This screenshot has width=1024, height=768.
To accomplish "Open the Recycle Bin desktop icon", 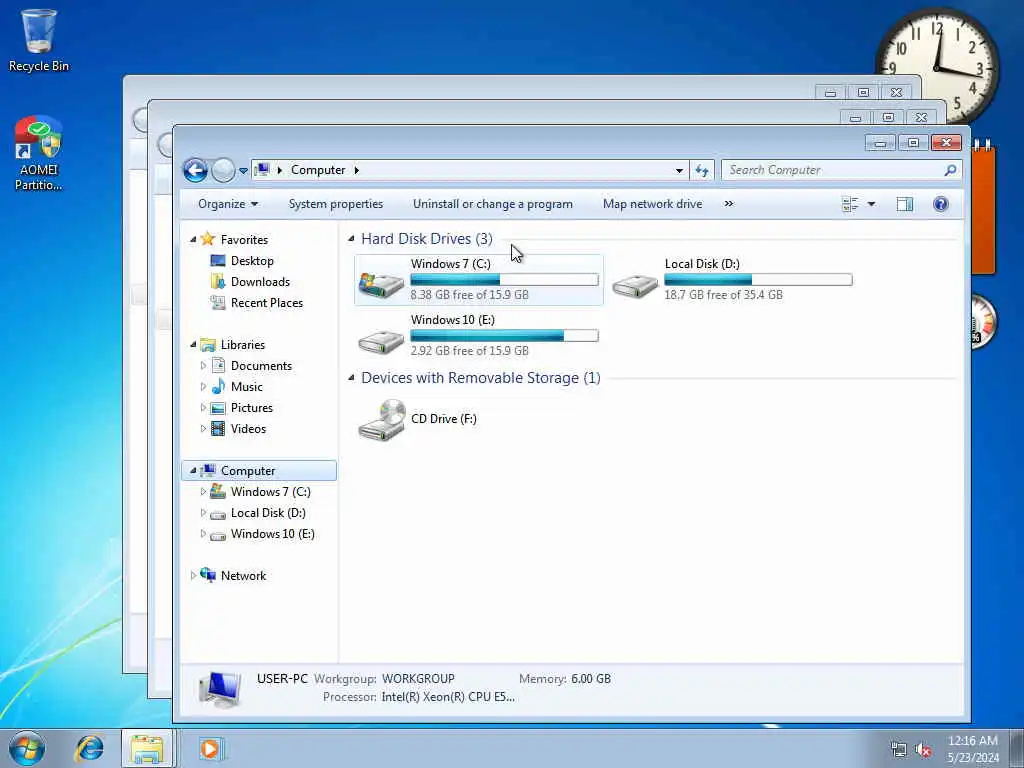I will [39, 39].
